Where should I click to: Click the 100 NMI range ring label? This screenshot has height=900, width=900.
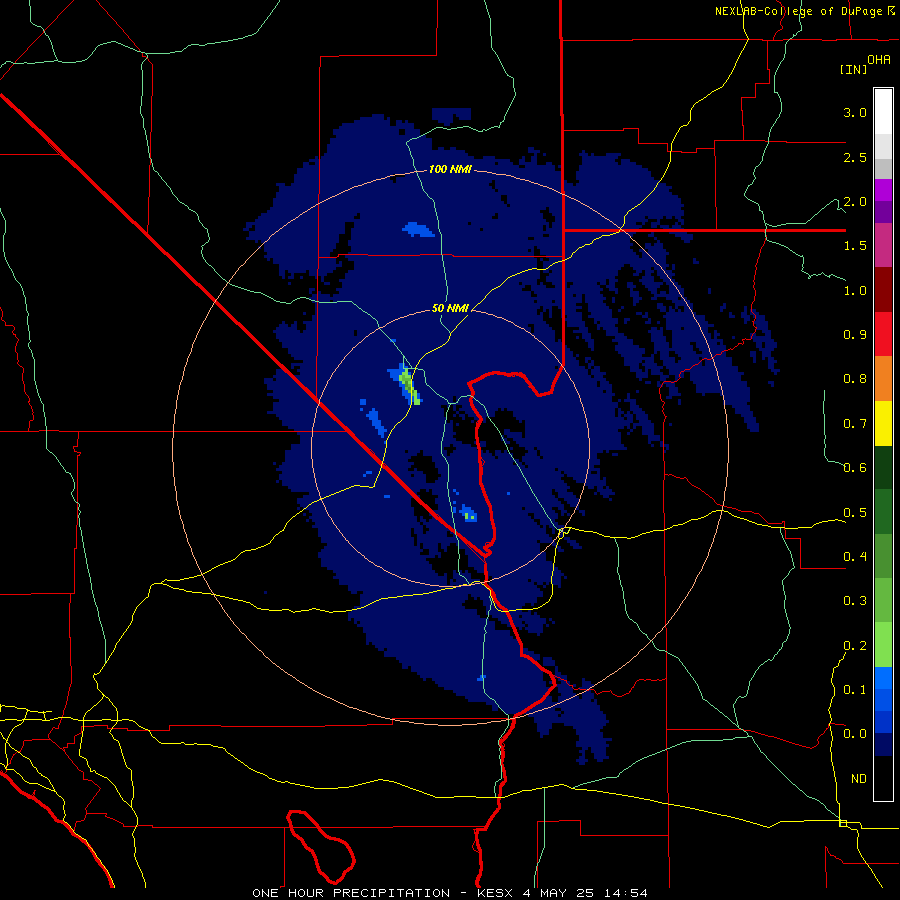pyautogui.click(x=450, y=169)
